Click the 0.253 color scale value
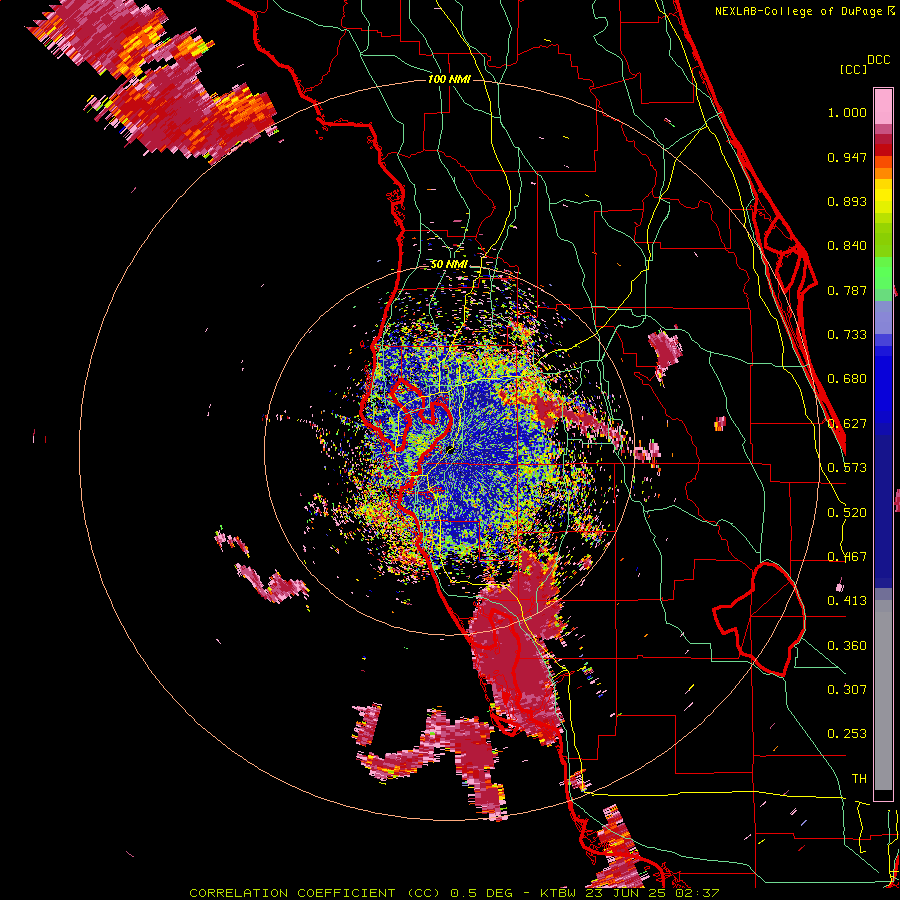The width and height of the screenshot is (900, 900). point(847,734)
